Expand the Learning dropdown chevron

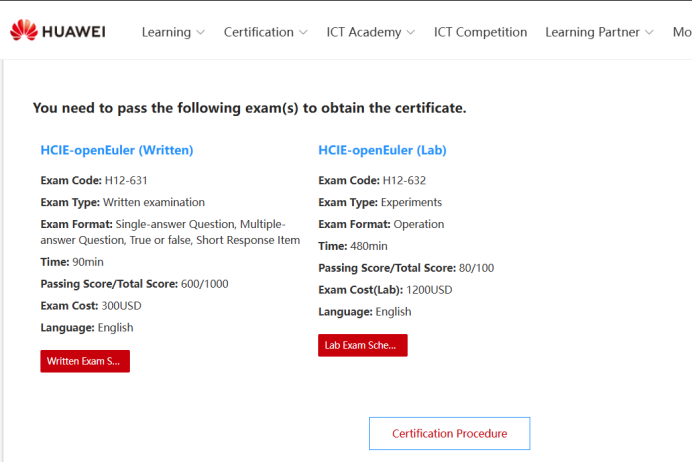tap(200, 33)
